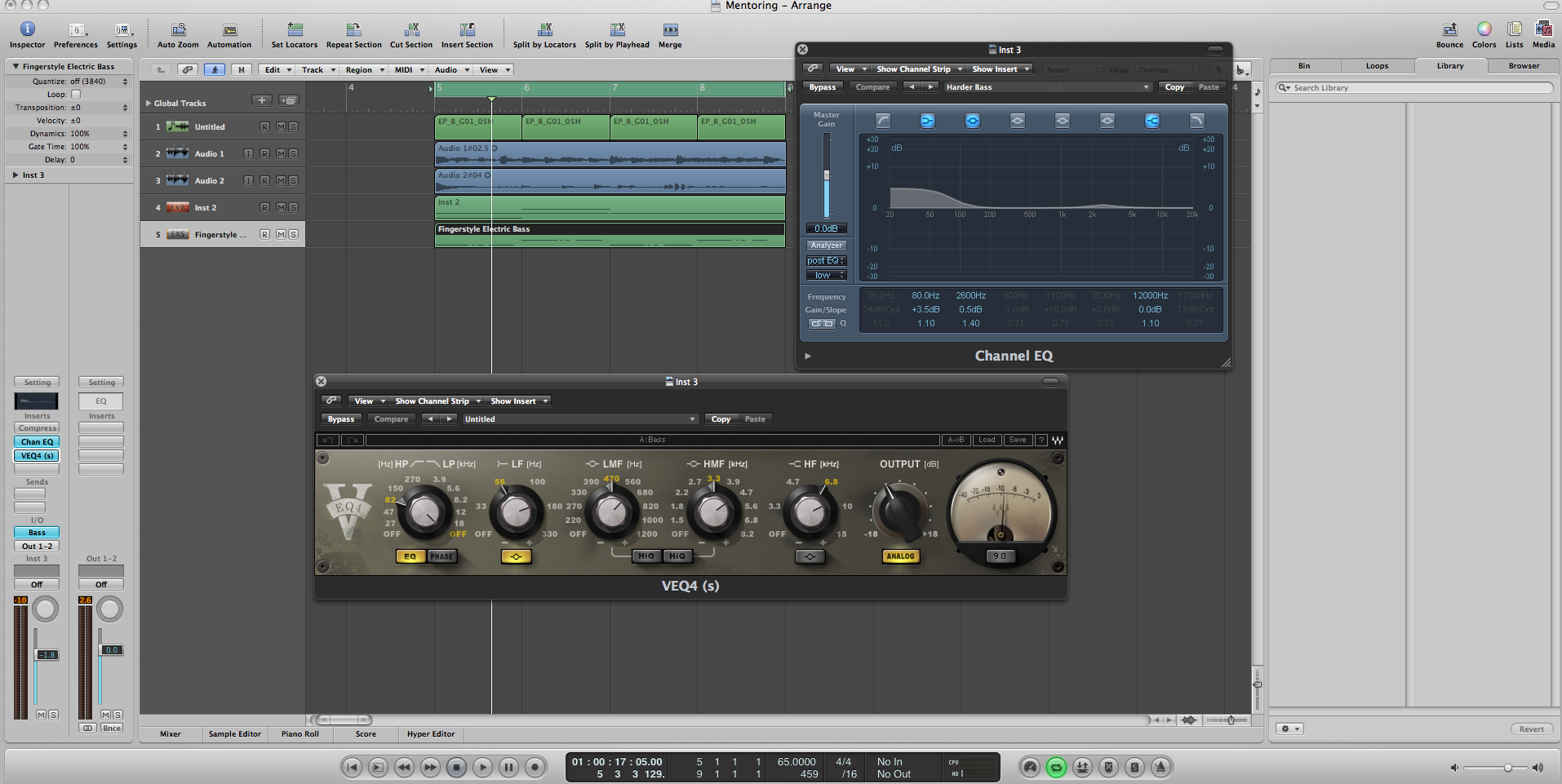Click Set Locators icon
Viewport: 1562px width, 784px height.
[x=295, y=30]
